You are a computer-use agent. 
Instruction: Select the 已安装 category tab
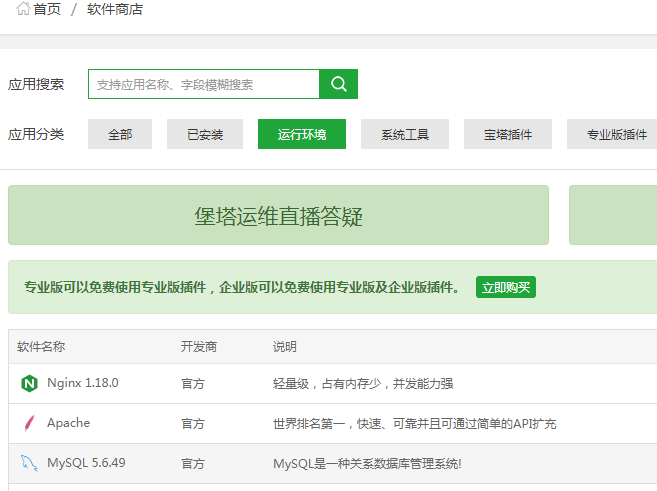pos(205,134)
